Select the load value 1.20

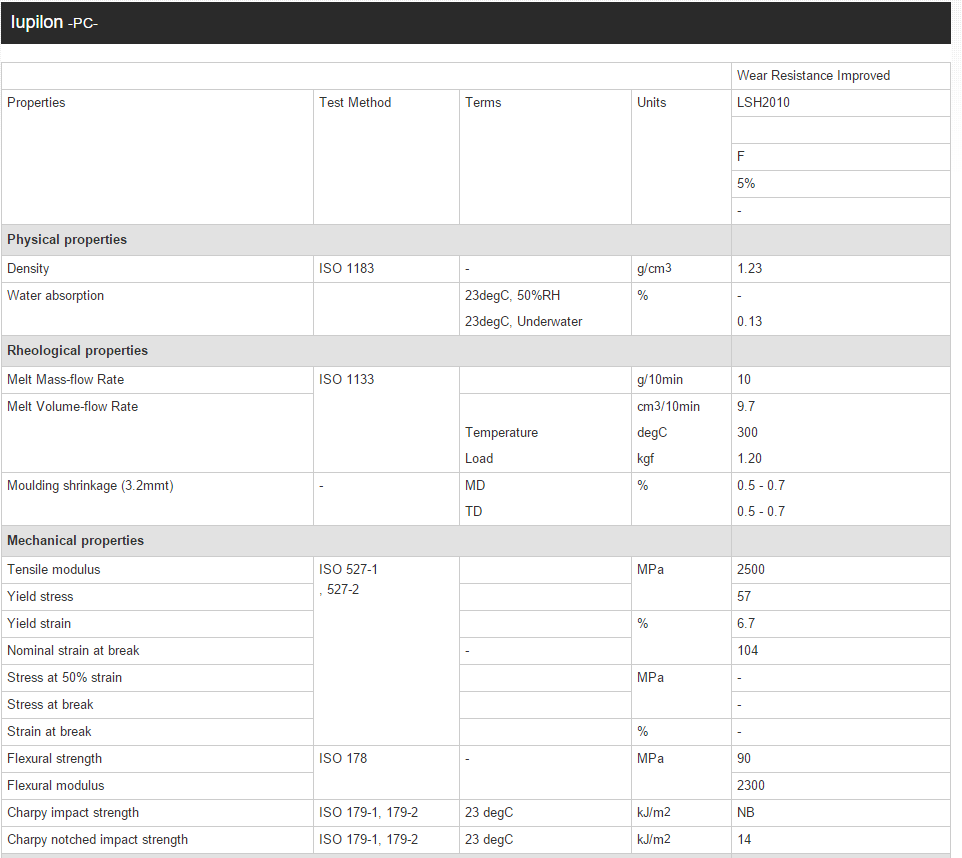coord(749,458)
